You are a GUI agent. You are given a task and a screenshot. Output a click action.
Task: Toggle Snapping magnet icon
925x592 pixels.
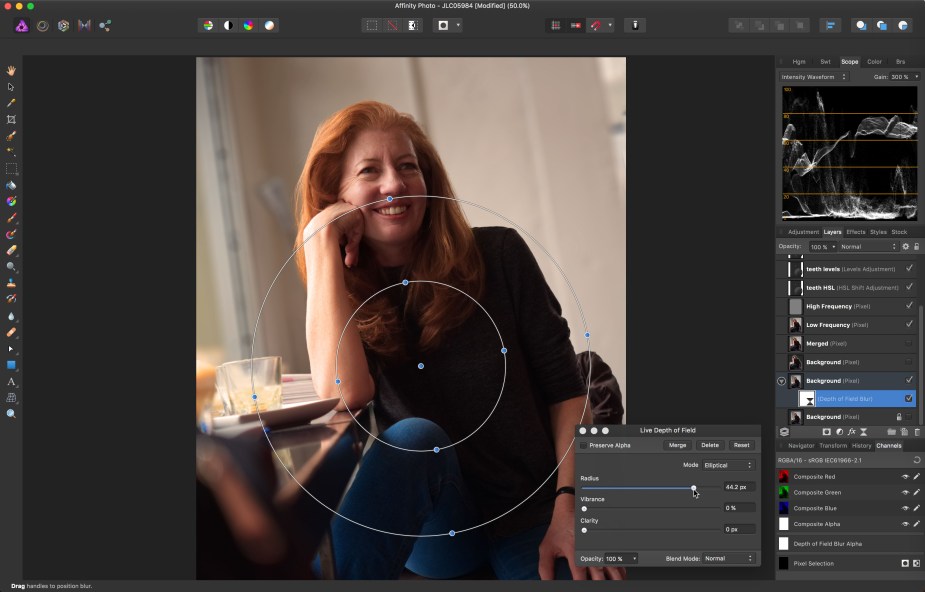click(x=596, y=25)
